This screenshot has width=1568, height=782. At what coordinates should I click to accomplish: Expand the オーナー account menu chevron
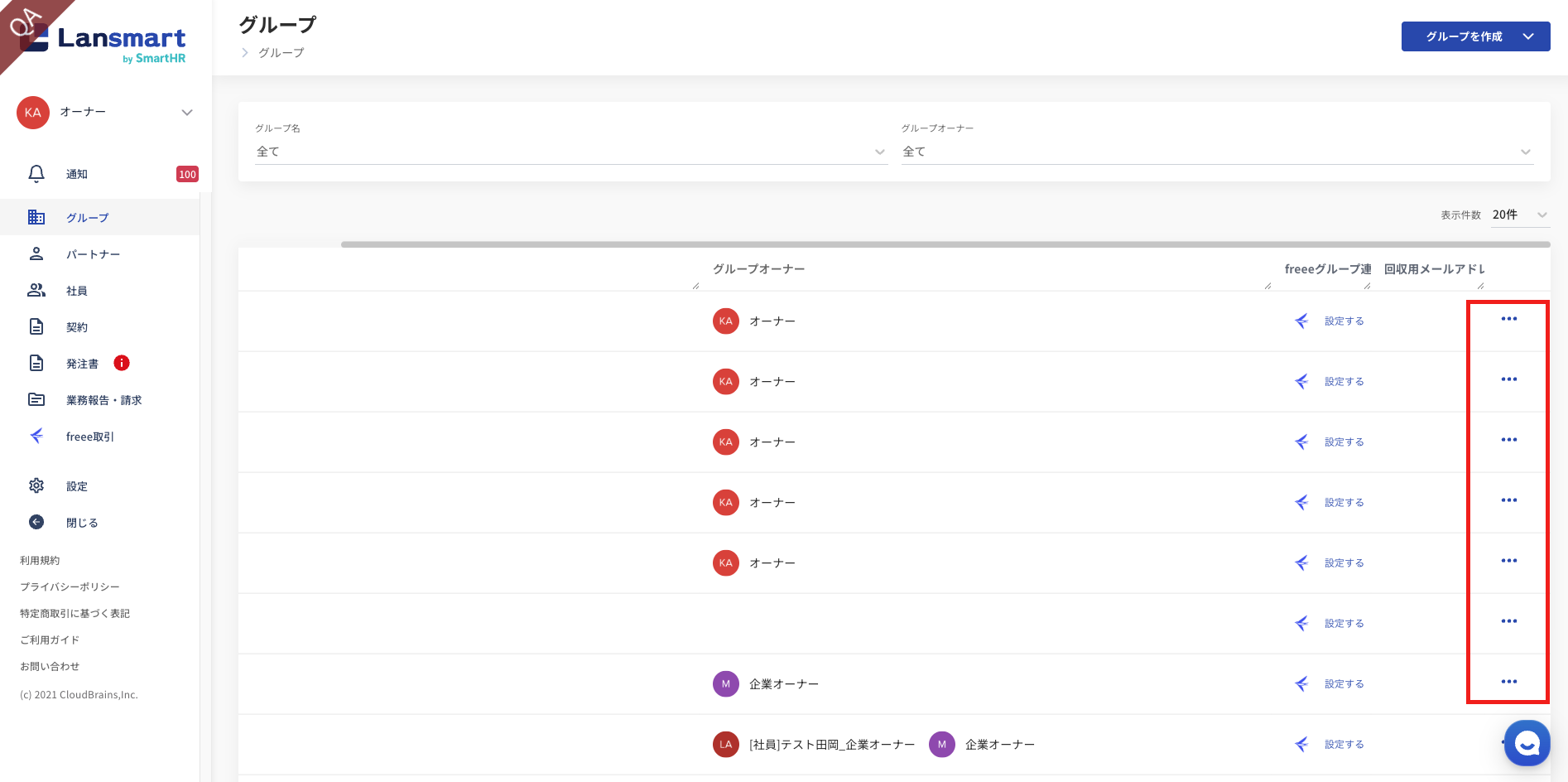pyautogui.click(x=187, y=113)
